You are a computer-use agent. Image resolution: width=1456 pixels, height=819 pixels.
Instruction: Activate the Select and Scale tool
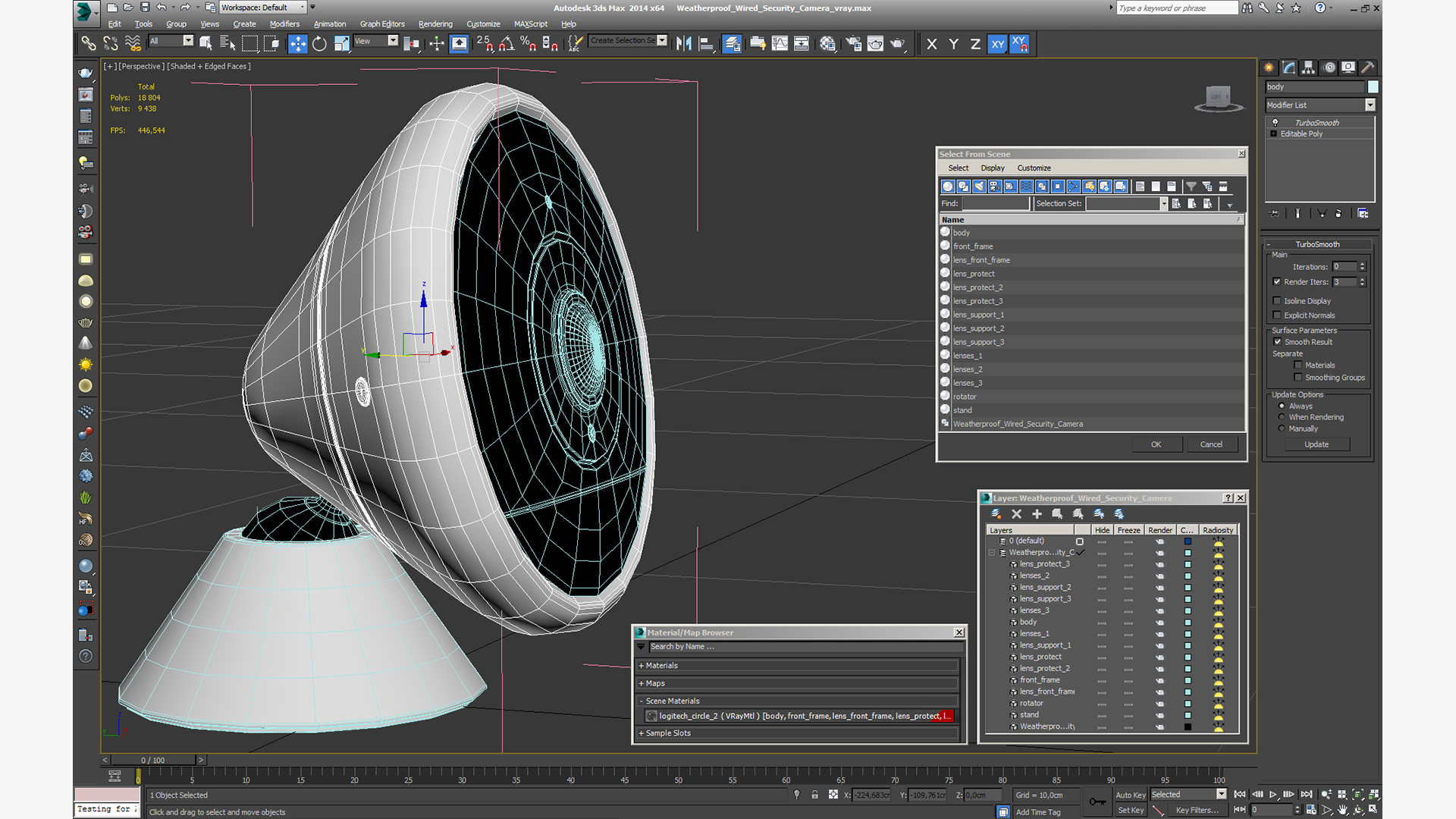pos(342,43)
